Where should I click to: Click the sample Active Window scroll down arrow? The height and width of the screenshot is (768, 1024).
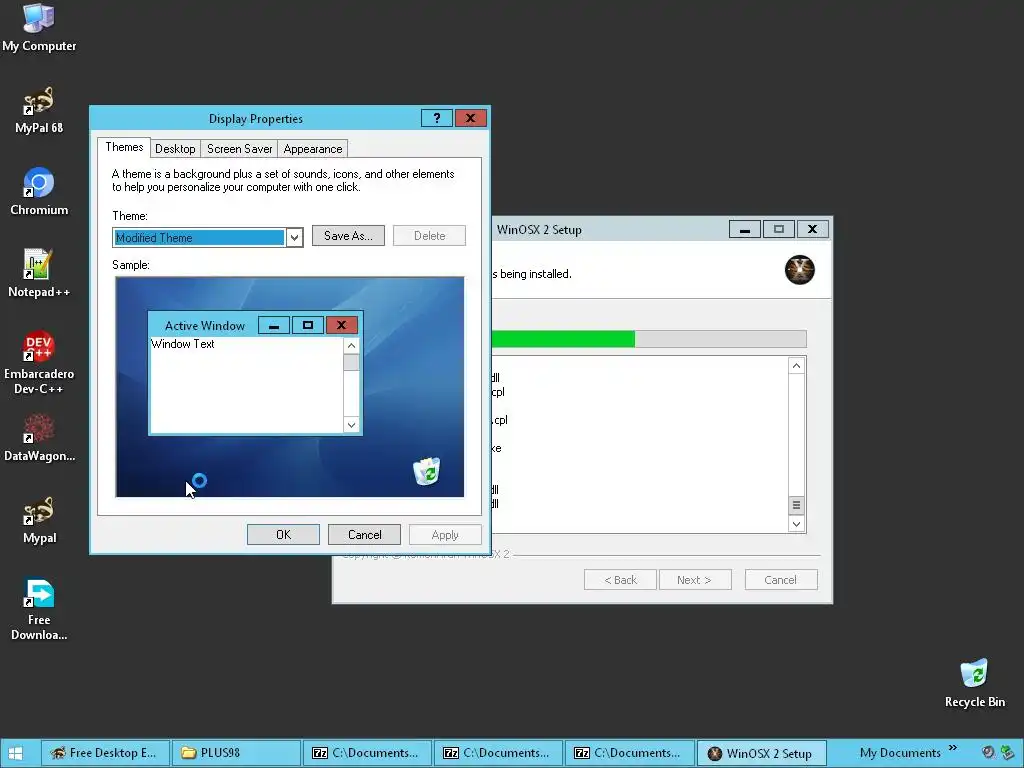(x=351, y=425)
